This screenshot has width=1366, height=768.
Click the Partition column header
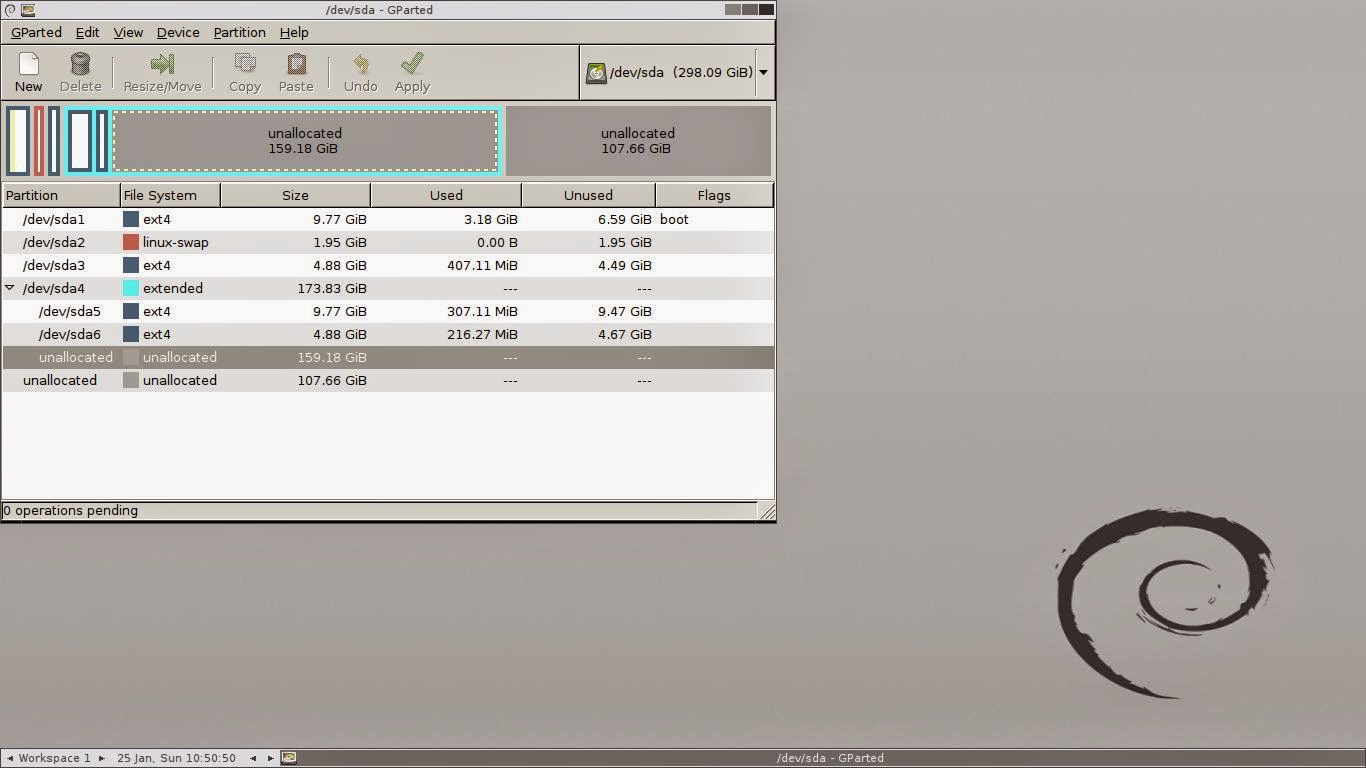click(x=61, y=195)
